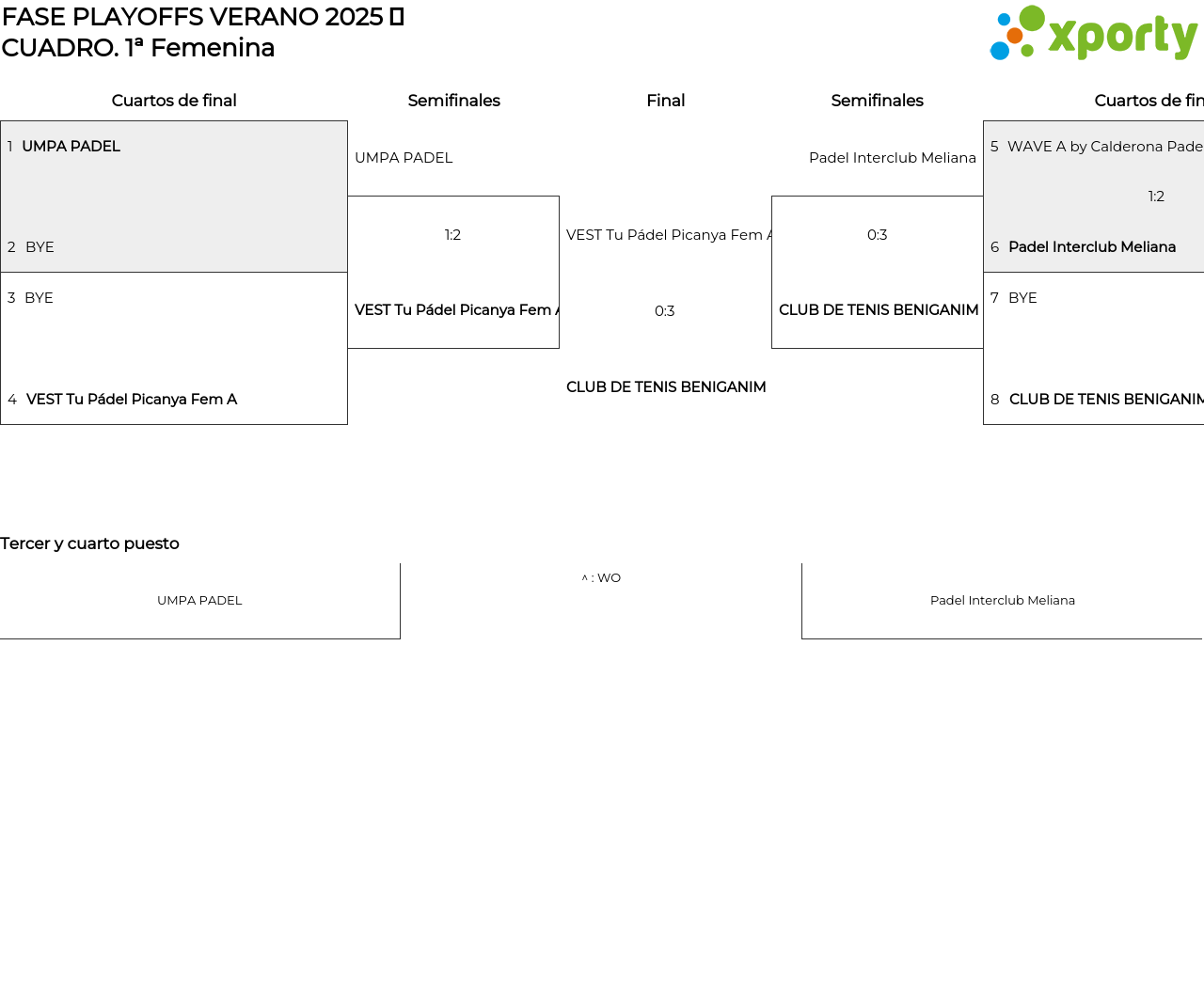1204x1008 pixels.
Task: Click BYE entry at seed 2
Action: click(x=40, y=247)
